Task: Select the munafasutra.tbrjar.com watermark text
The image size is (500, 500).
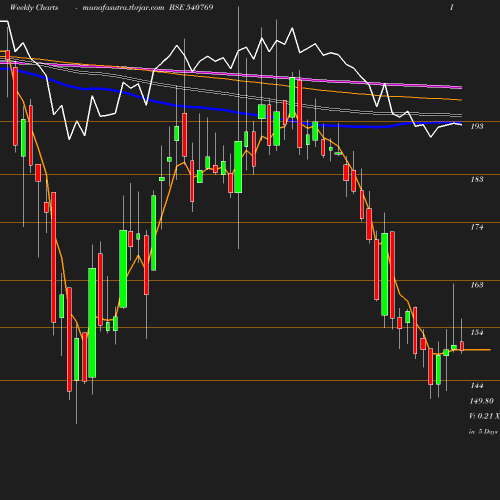Action: coord(123,8)
